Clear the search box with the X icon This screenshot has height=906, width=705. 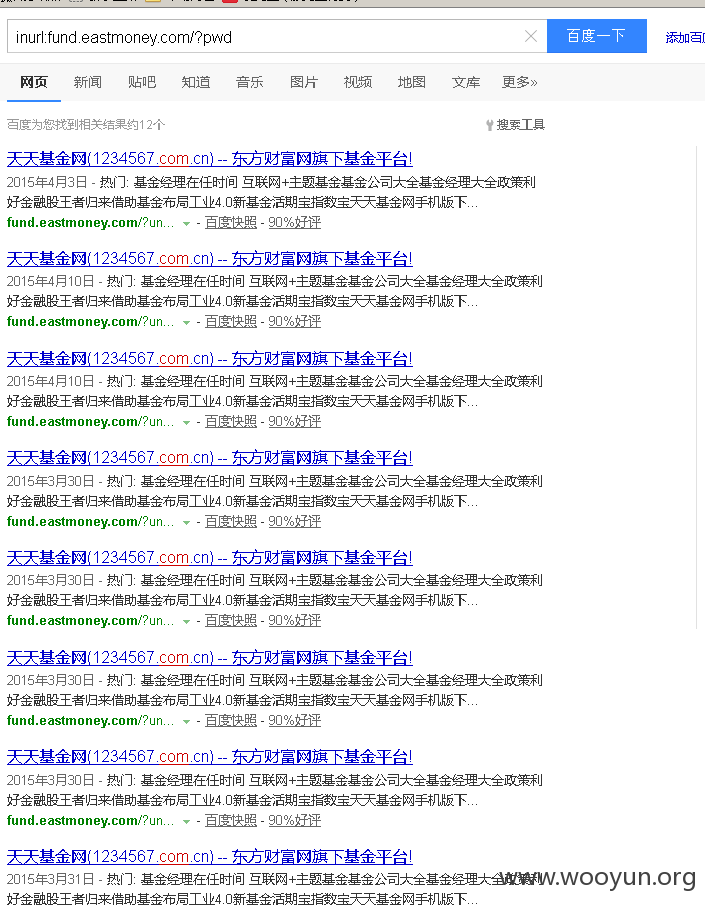(530, 36)
